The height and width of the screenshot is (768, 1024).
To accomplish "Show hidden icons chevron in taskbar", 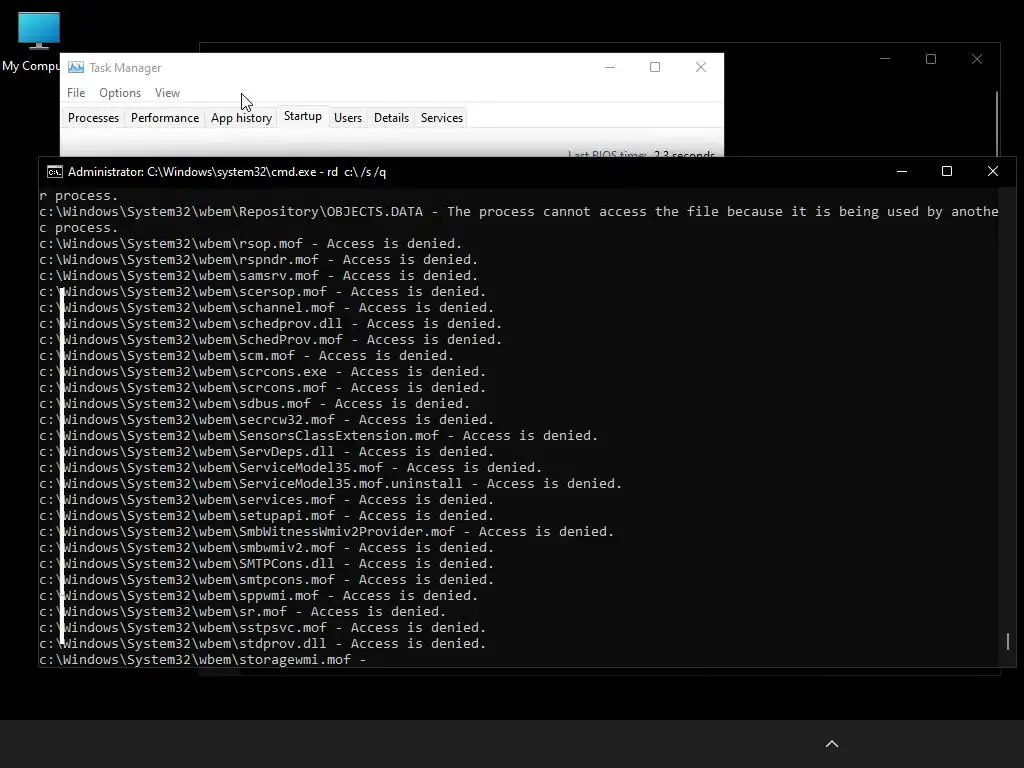I will [x=832, y=744].
